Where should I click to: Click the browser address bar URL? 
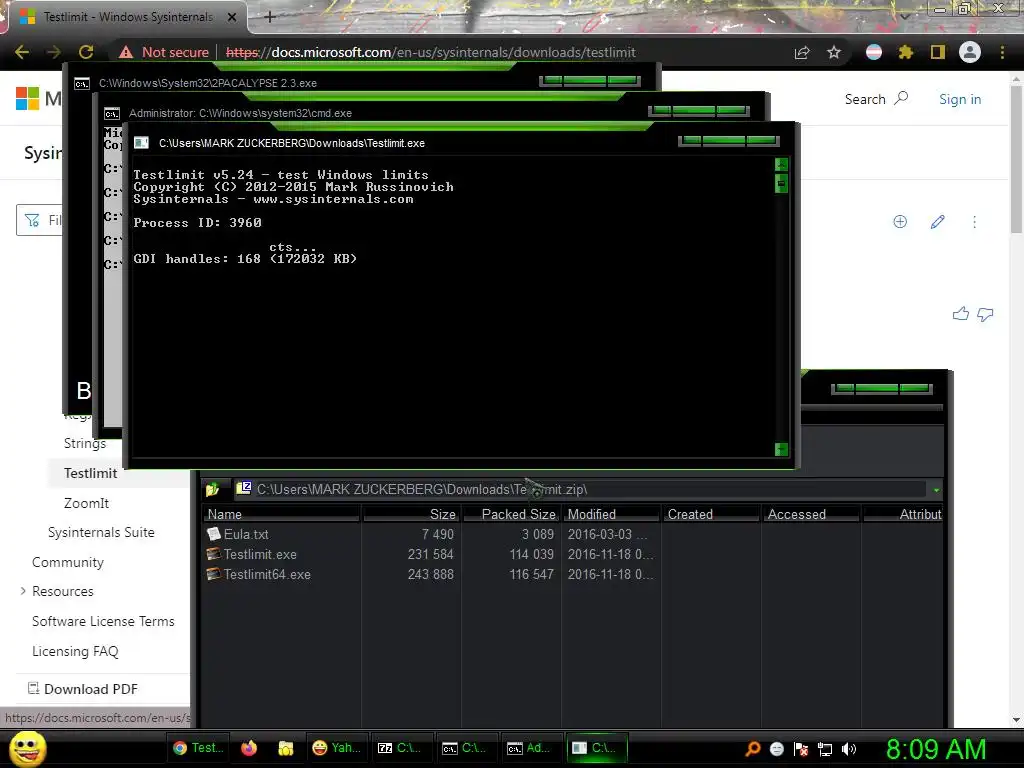coord(430,52)
